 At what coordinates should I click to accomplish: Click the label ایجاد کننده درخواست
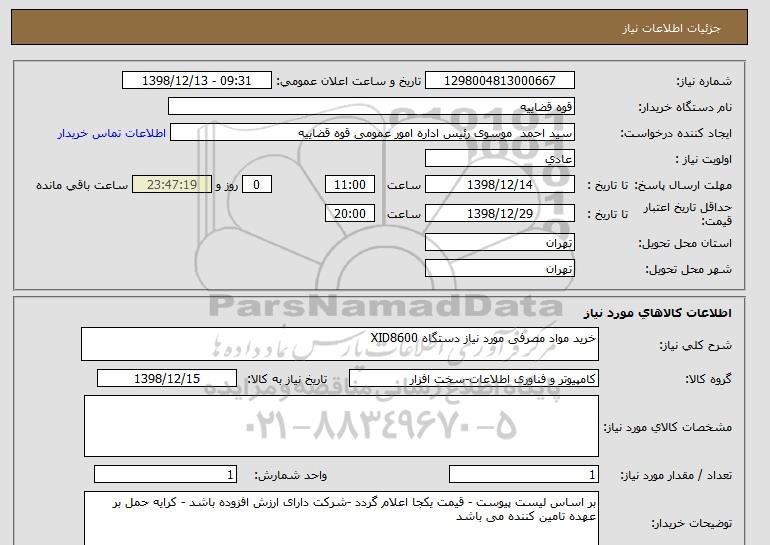click(676, 134)
